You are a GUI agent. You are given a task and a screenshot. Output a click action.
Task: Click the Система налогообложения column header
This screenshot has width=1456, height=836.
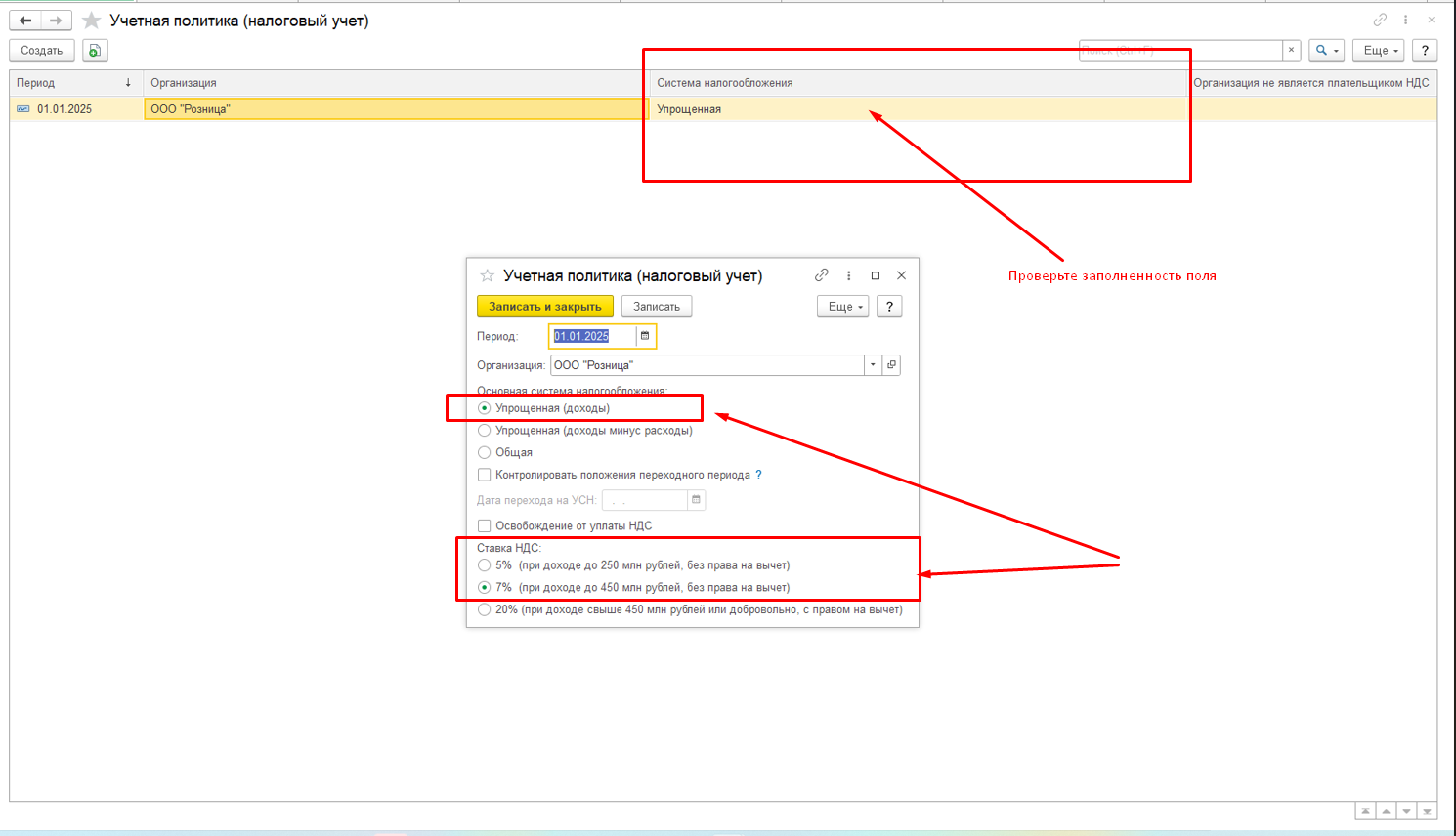(x=919, y=83)
